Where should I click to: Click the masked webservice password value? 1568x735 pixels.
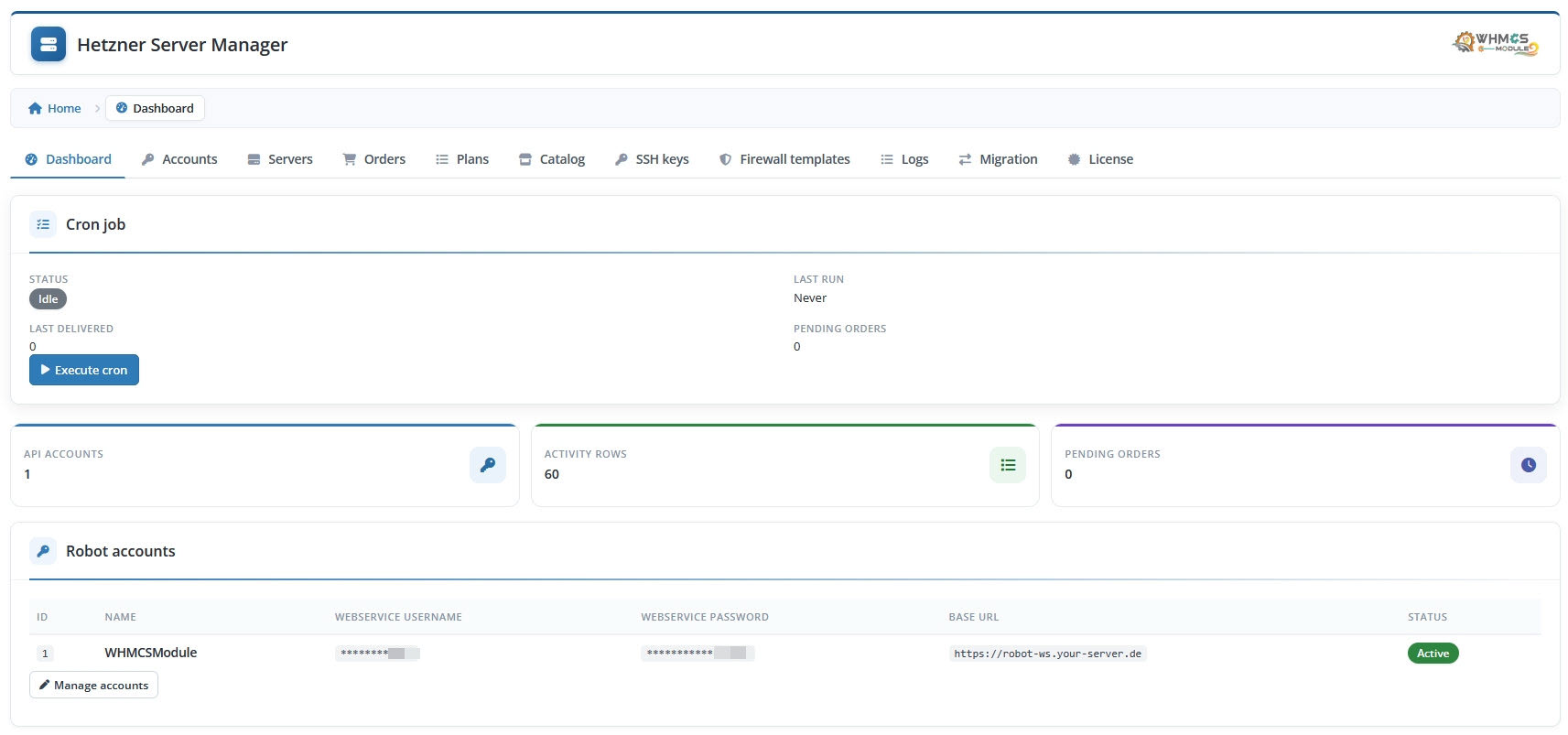pos(697,654)
